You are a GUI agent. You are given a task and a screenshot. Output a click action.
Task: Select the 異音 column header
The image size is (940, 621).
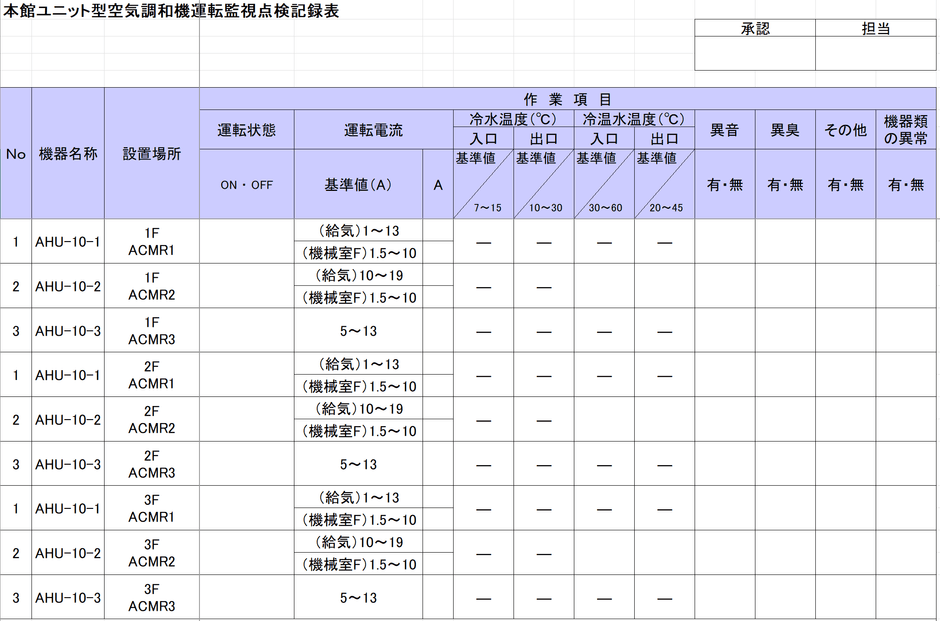[x=725, y=129]
